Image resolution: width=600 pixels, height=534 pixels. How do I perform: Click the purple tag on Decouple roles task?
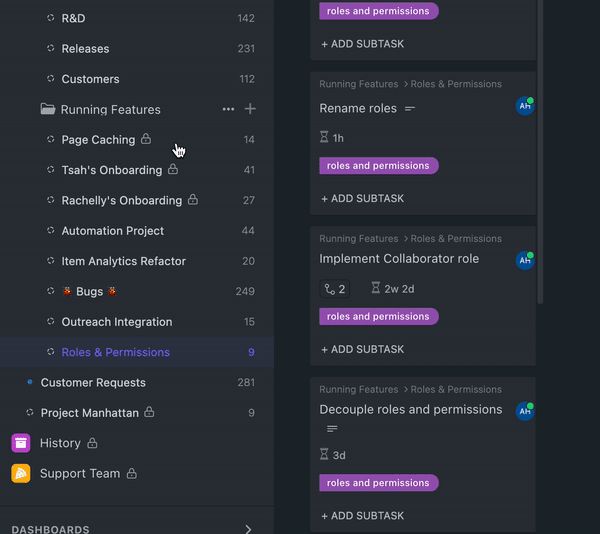pos(378,483)
